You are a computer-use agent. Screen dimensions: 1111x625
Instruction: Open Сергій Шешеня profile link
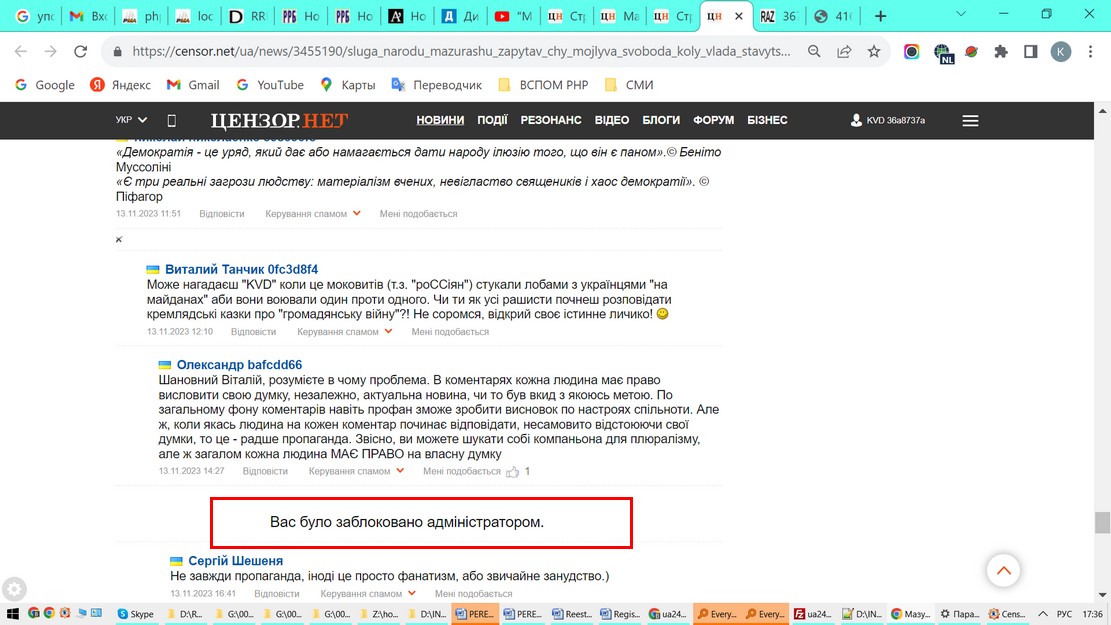pyautogui.click(x=235, y=561)
